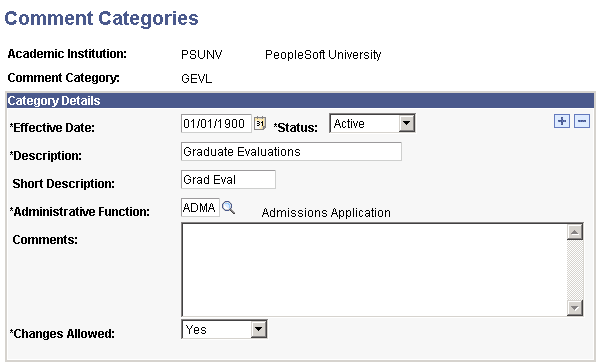The image size is (602, 362).
Task: Click the Status dropdown arrow button
Action: pyautogui.click(x=406, y=123)
